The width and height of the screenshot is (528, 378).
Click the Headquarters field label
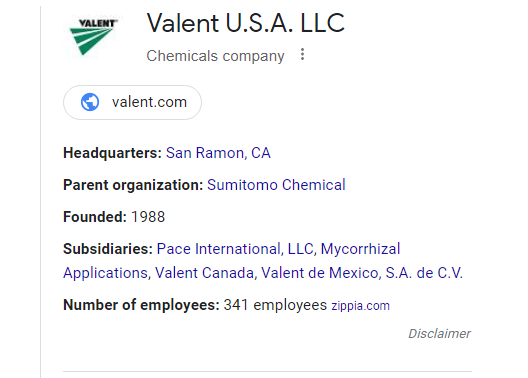click(112, 153)
